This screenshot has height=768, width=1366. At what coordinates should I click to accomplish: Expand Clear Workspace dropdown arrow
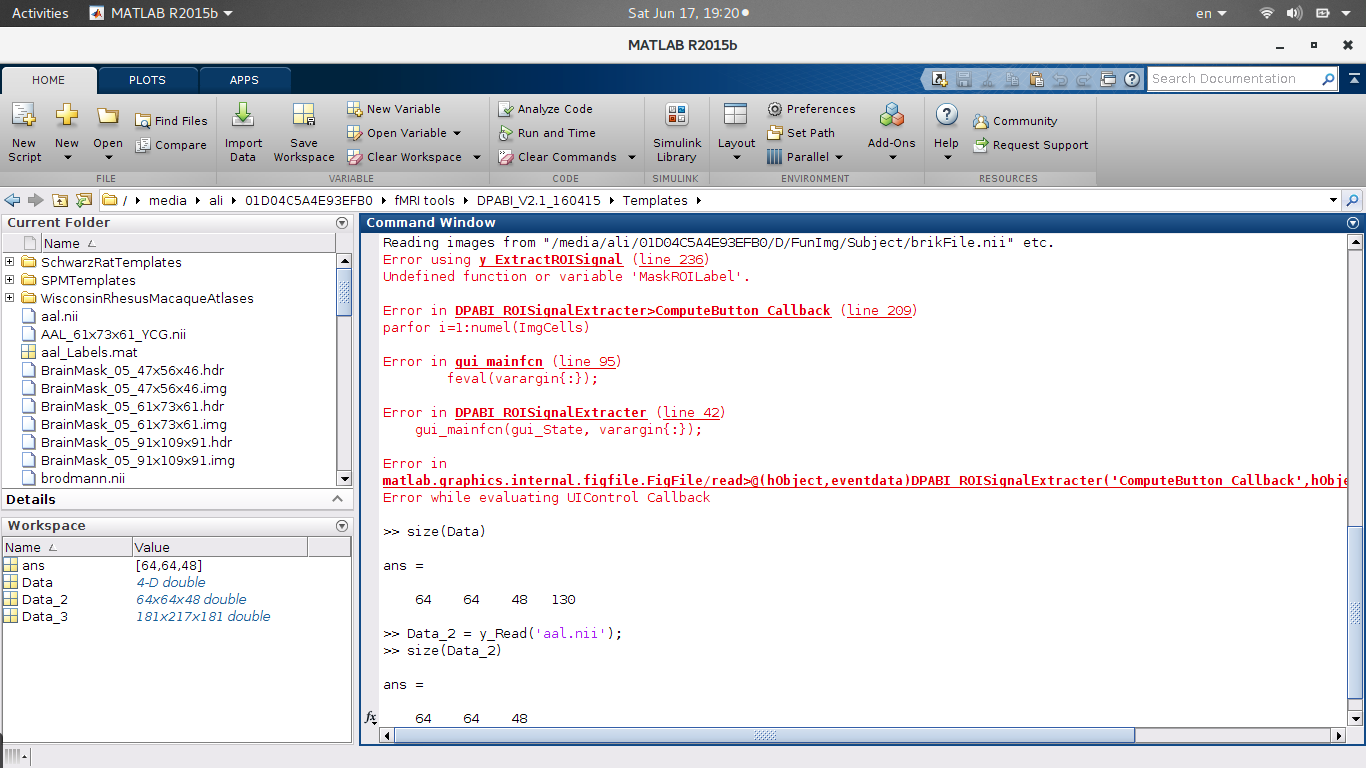pos(477,157)
